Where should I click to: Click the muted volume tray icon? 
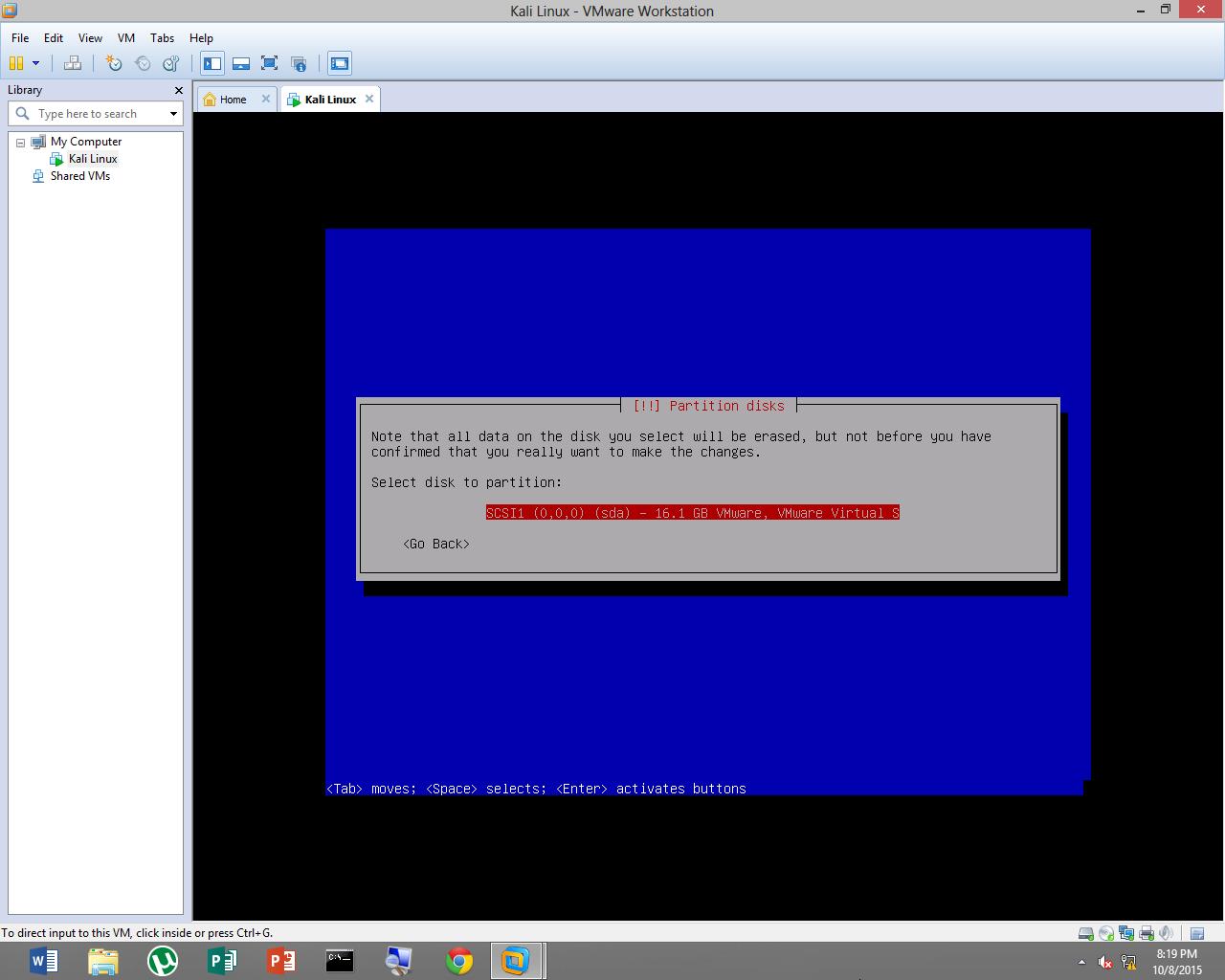pyautogui.click(x=1105, y=962)
